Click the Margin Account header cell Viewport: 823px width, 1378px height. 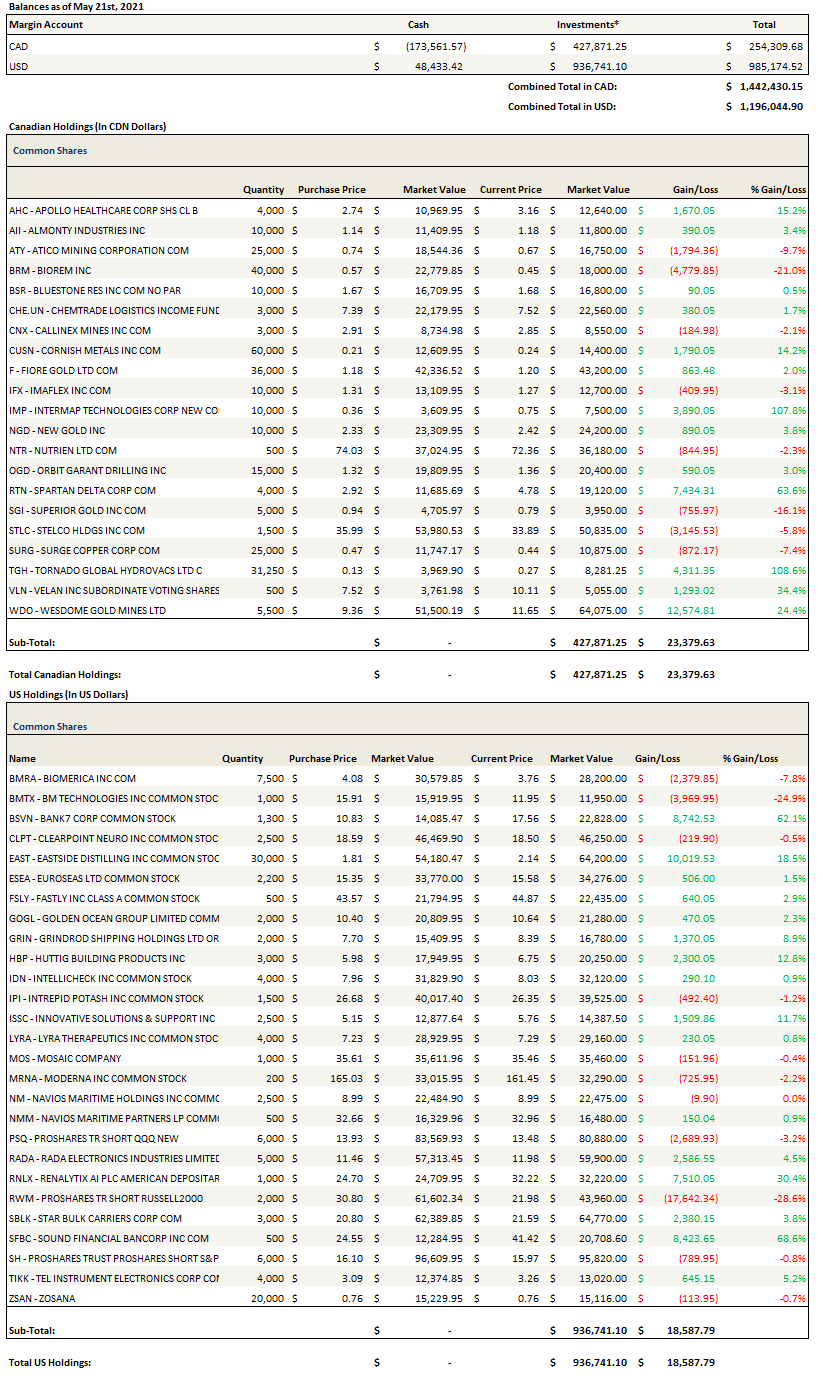tap(46, 24)
